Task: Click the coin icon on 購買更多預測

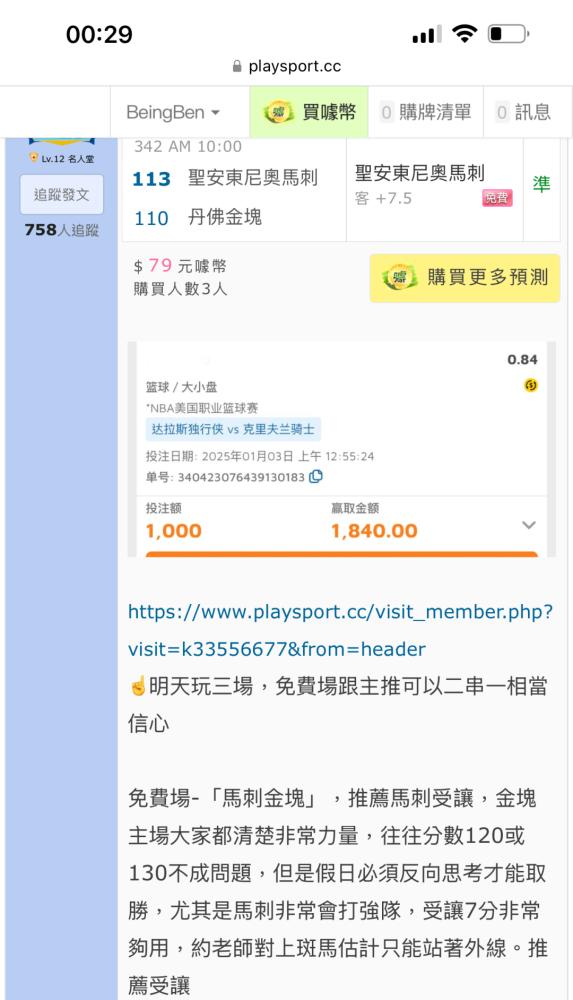Action: coord(399,277)
